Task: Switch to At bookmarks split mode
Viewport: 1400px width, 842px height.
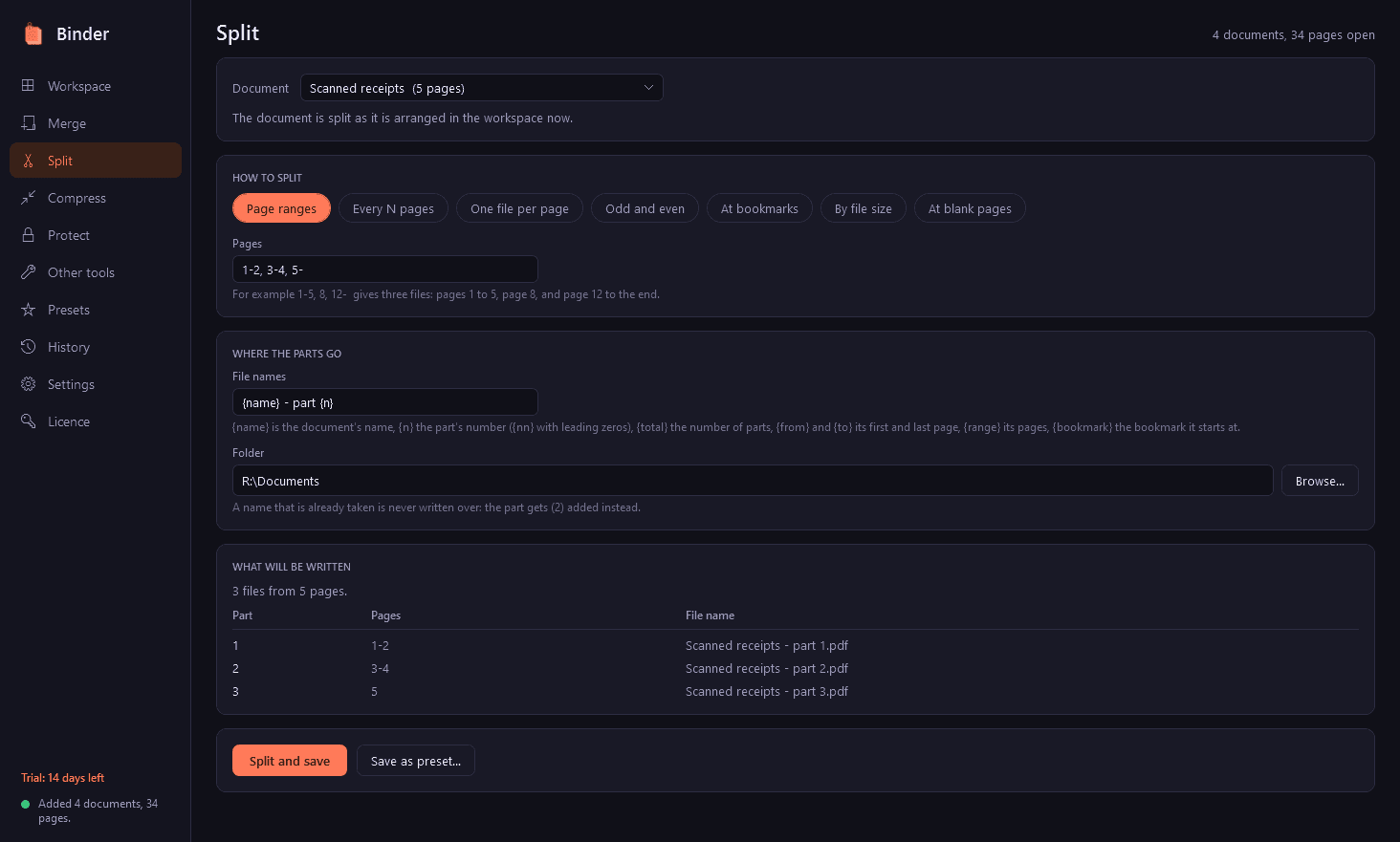Action: point(759,208)
